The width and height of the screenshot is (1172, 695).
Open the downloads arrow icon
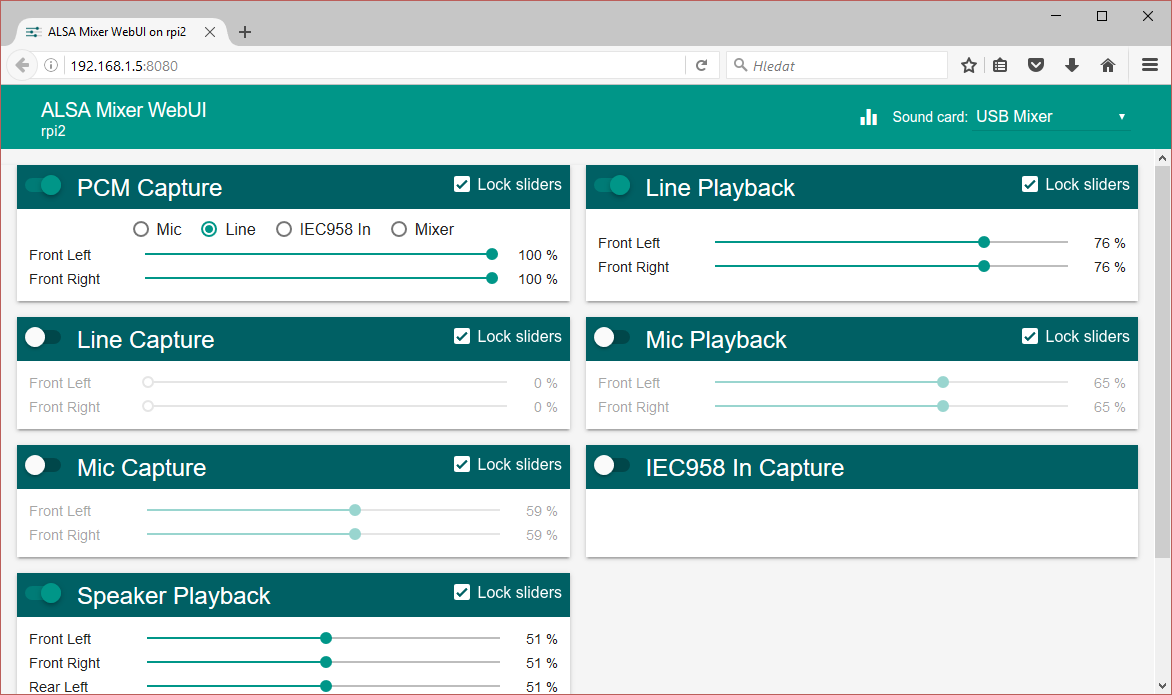tap(1072, 65)
